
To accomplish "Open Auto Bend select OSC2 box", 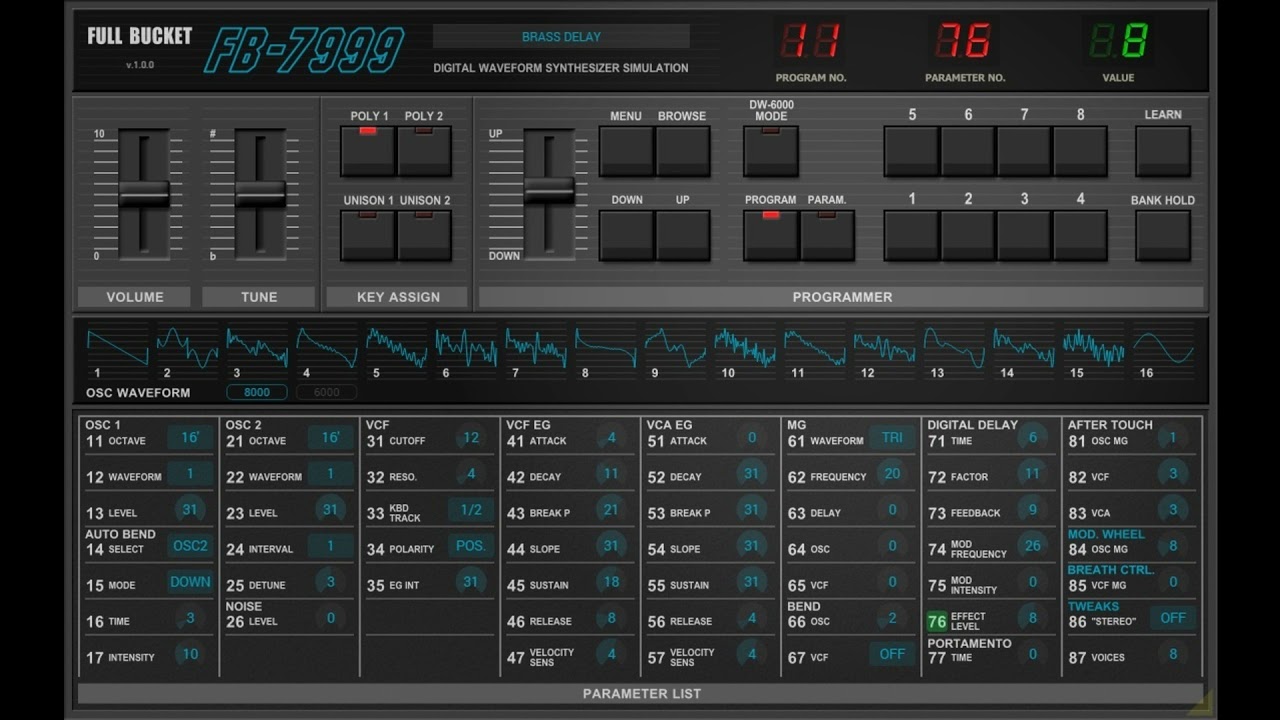I will point(190,546).
